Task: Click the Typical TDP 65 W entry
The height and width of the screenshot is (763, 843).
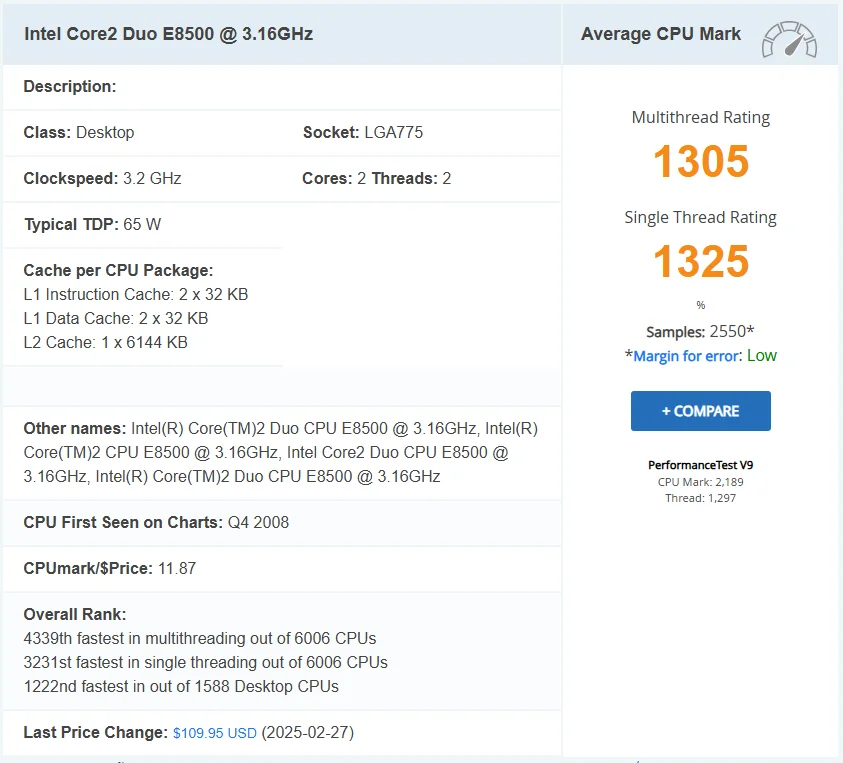Action: tap(92, 224)
